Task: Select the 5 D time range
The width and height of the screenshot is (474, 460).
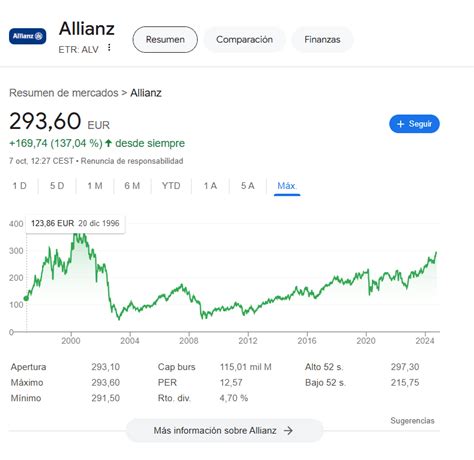Action: pos(57,186)
